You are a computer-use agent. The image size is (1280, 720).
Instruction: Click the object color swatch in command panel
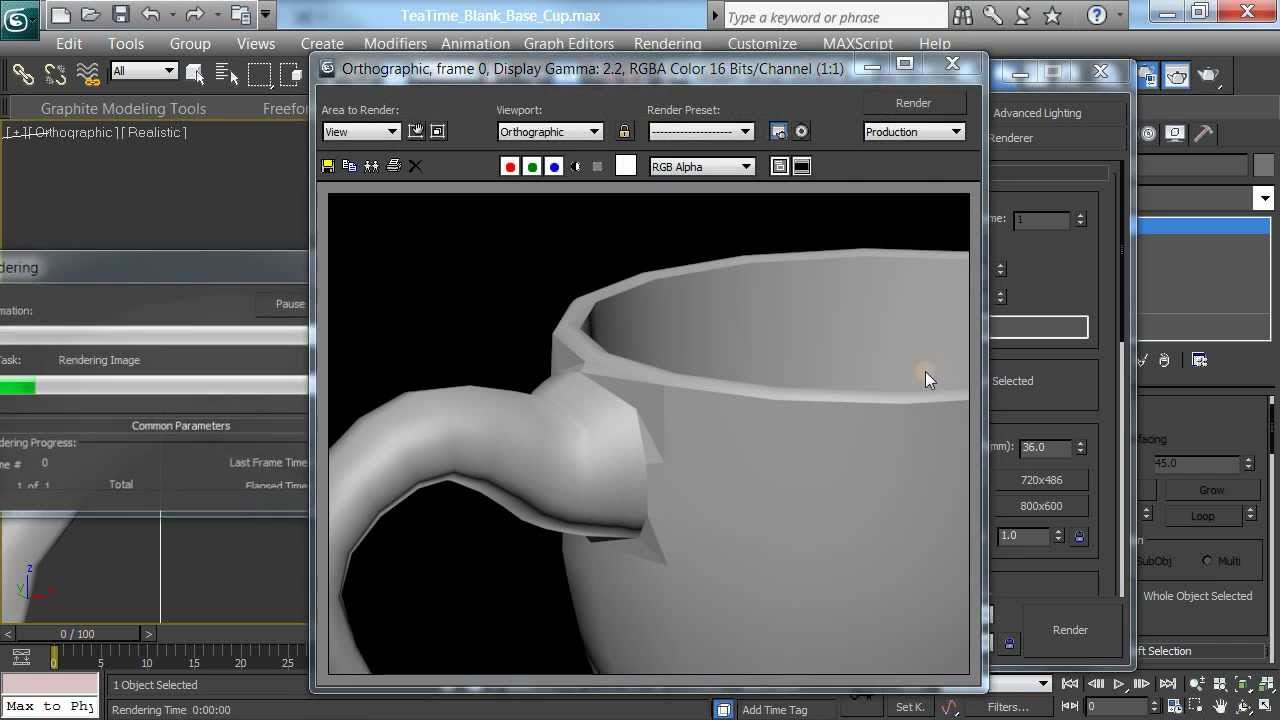(x=1264, y=166)
